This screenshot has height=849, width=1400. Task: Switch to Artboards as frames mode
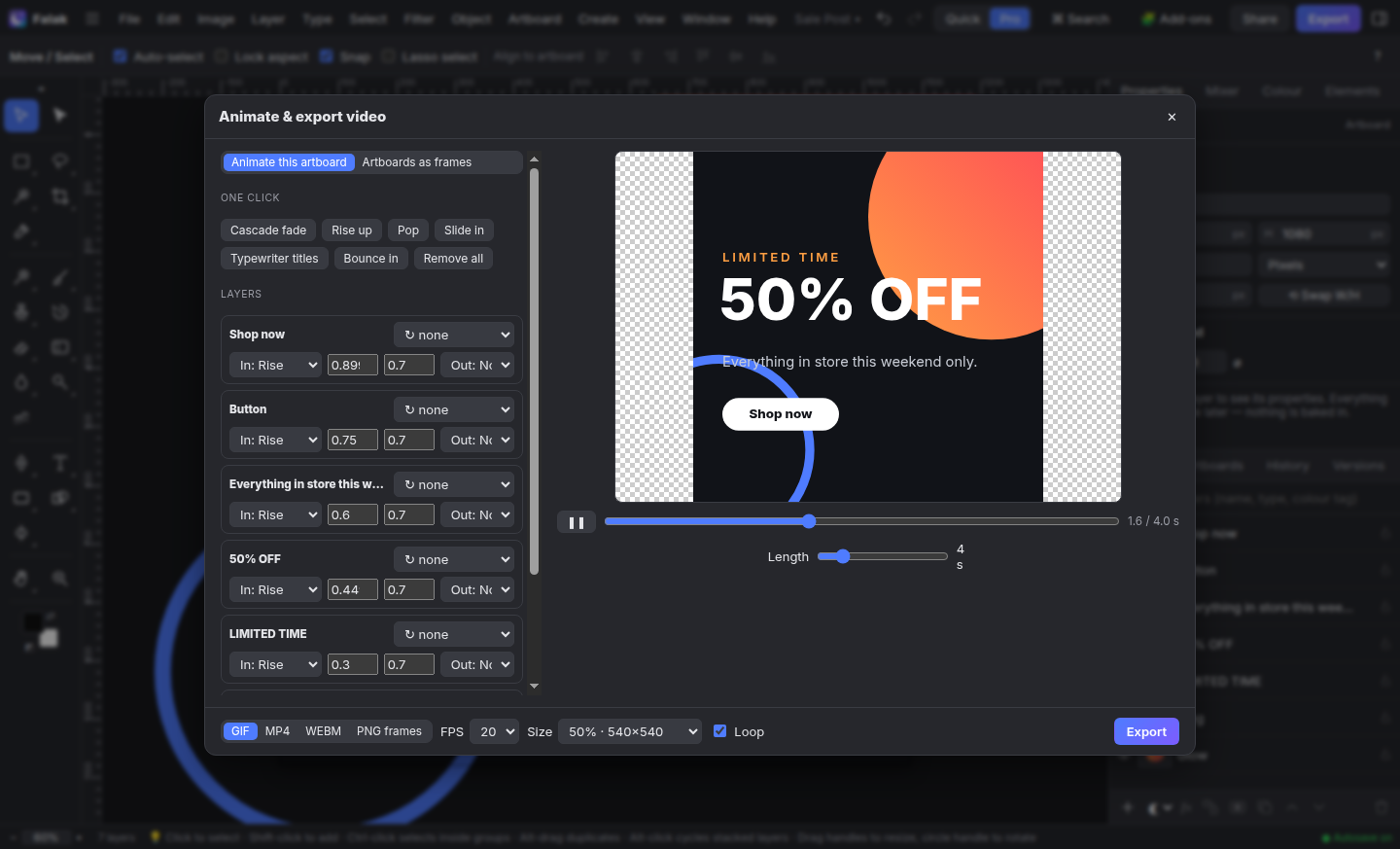(417, 162)
